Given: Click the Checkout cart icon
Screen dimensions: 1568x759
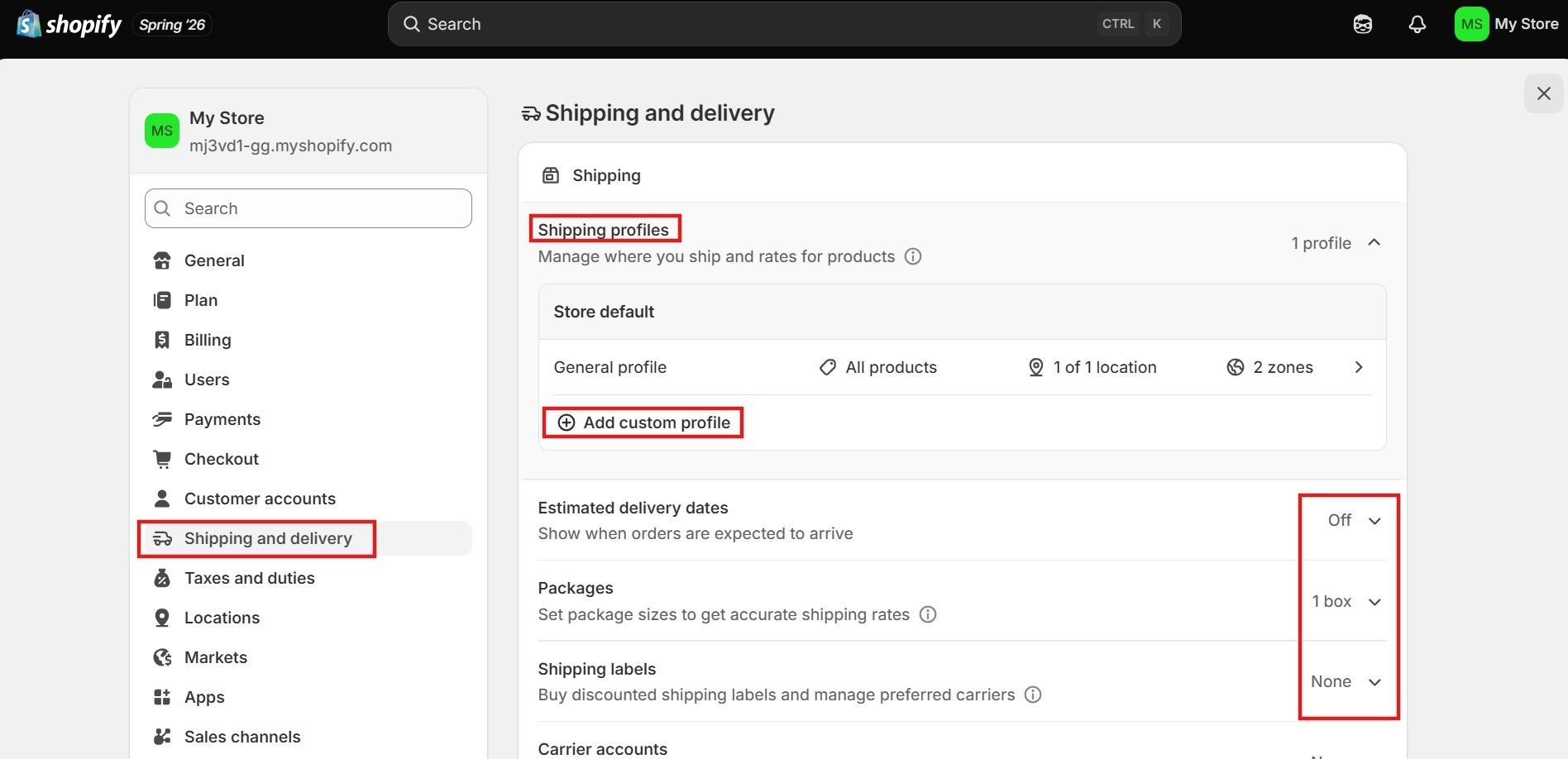Looking at the screenshot, I should click(162, 459).
